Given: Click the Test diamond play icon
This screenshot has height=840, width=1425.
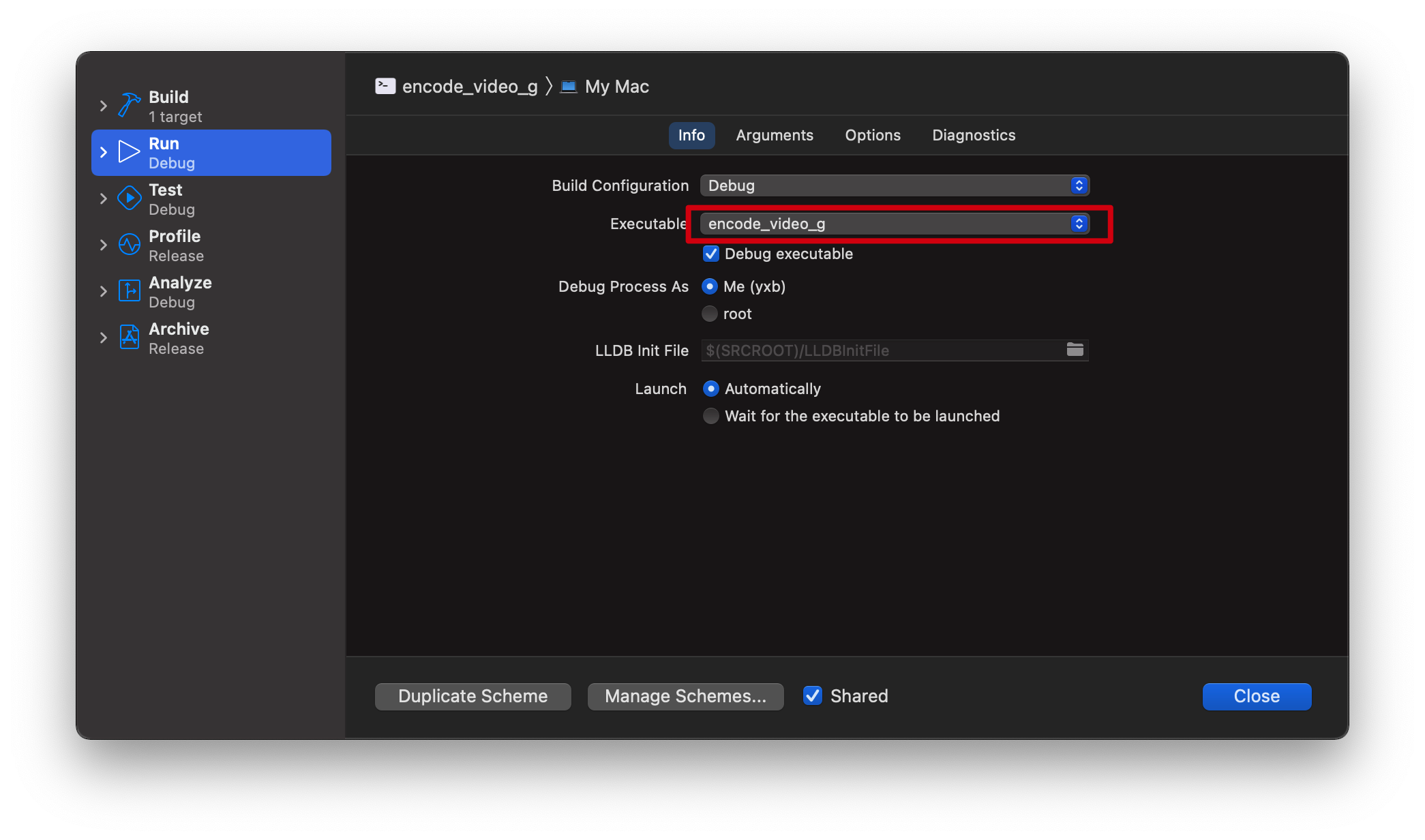Looking at the screenshot, I should click(x=129, y=198).
